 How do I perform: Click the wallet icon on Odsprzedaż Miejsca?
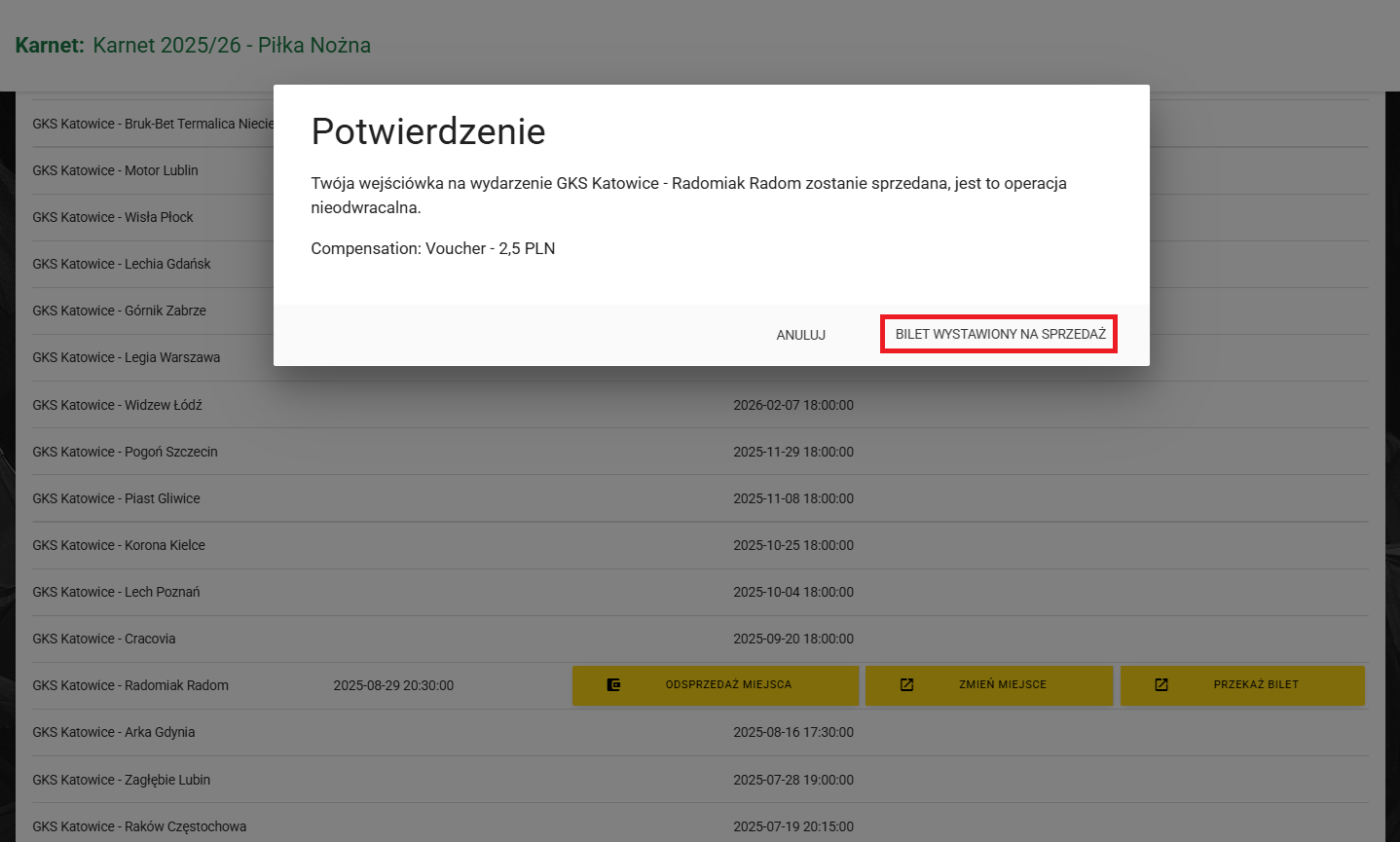(x=613, y=685)
